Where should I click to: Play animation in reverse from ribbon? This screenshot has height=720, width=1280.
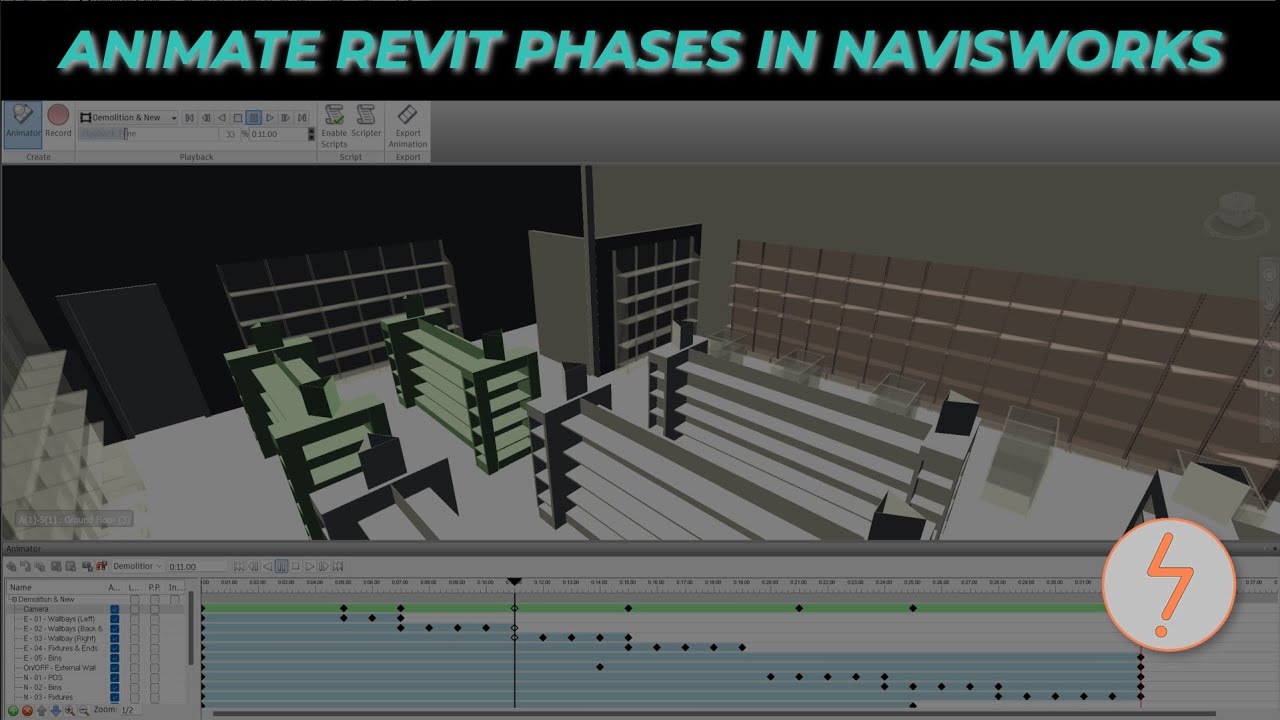tap(222, 118)
